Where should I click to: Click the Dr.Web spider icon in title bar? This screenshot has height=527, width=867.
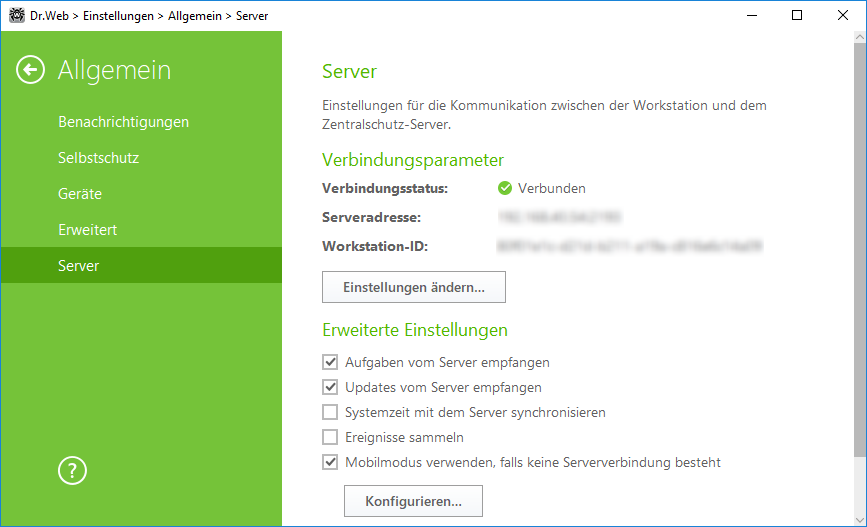click(17, 15)
